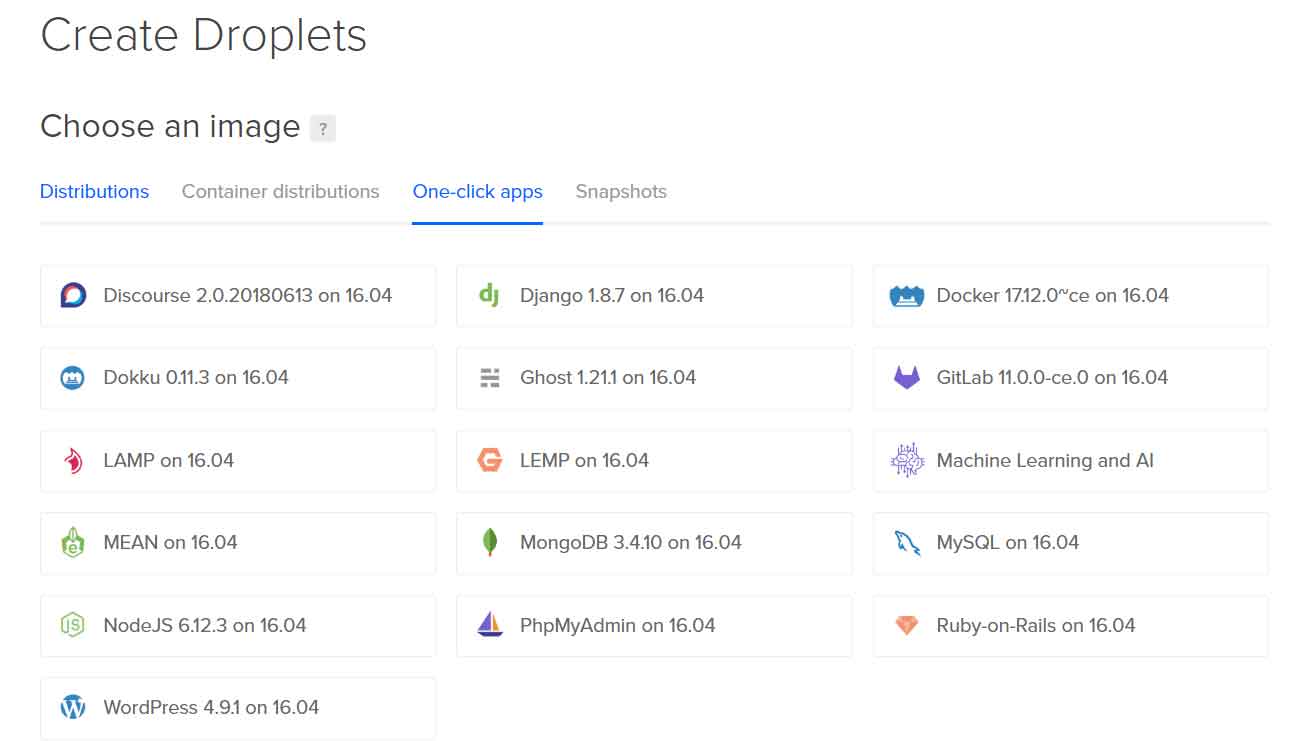
Task: Open help next to Choose an image
Action: tap(322, 128)
